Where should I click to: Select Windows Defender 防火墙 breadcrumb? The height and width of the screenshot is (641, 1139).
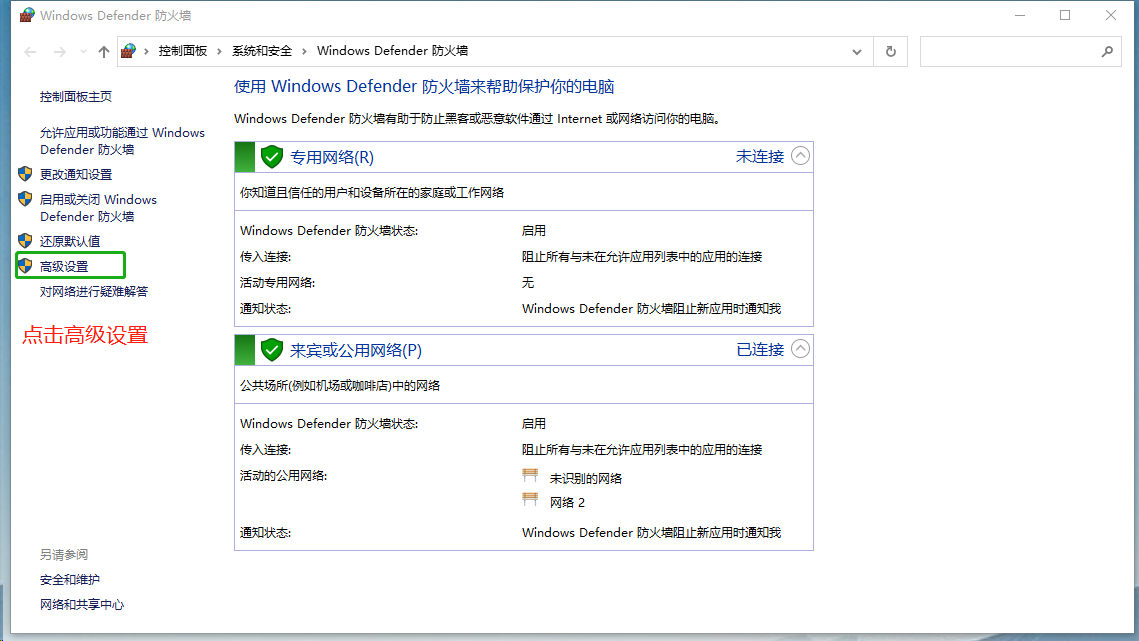[x=392, y=51]
